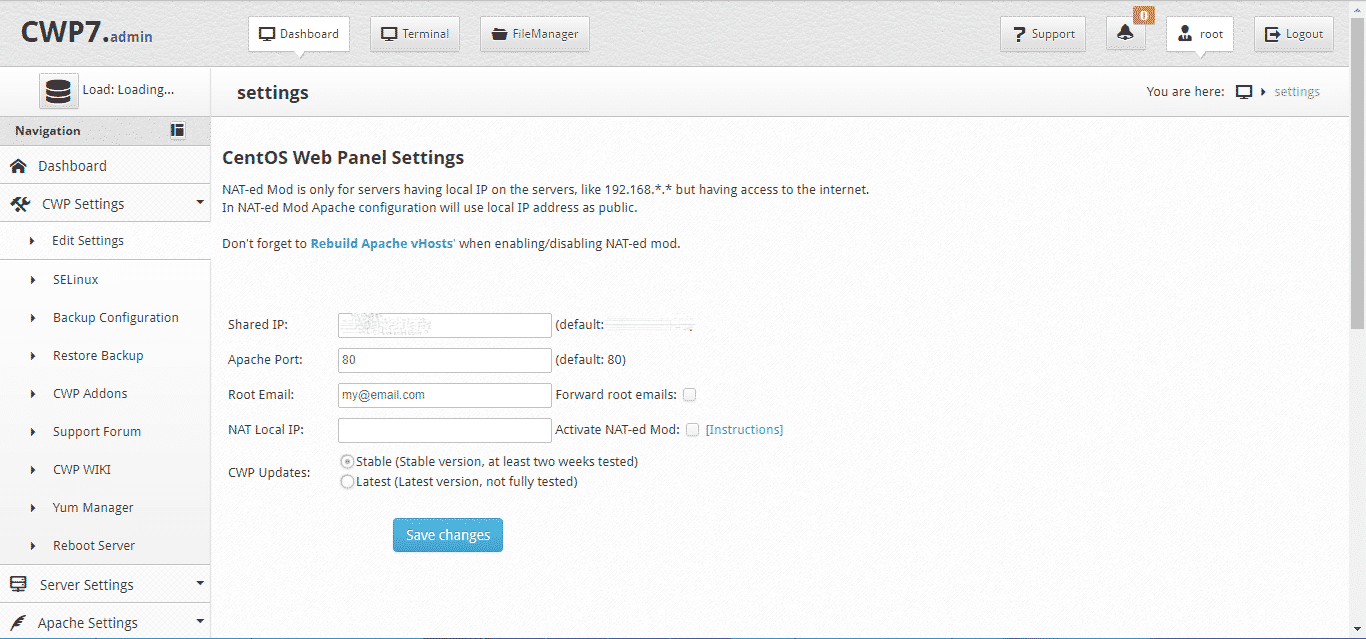This screenshot has width=1366, height=639.
Task: Click the CWP7.admin logo
Action: [x=87, y=33]
